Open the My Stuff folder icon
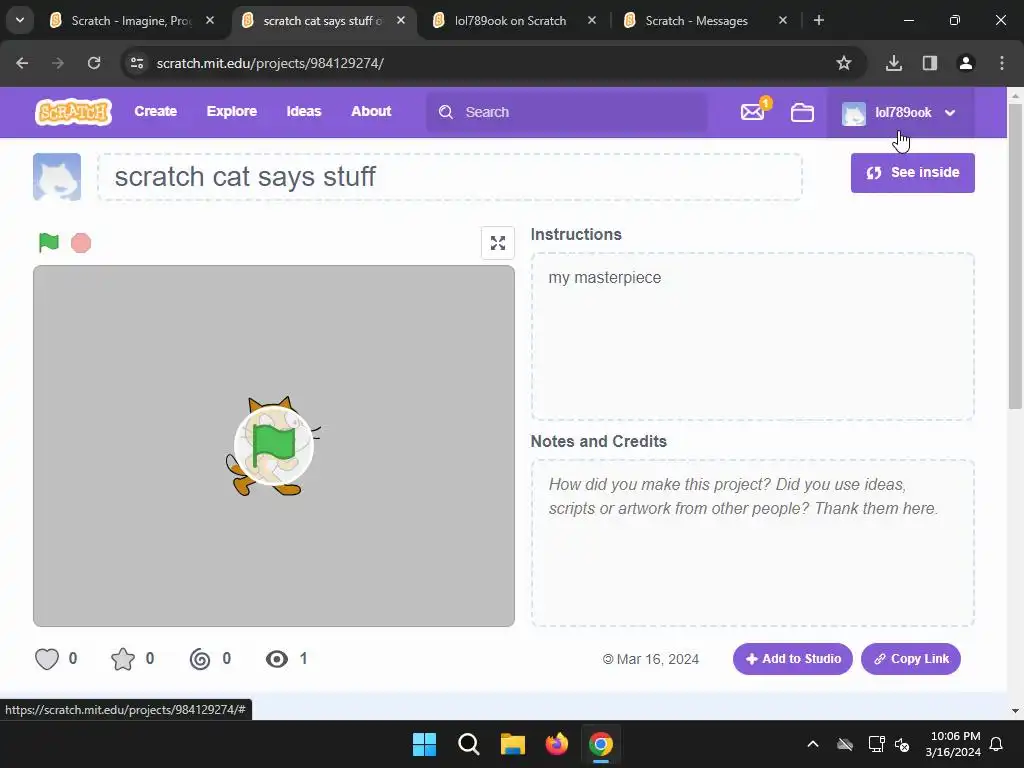Screen dimensions: 1024x768 802,112
